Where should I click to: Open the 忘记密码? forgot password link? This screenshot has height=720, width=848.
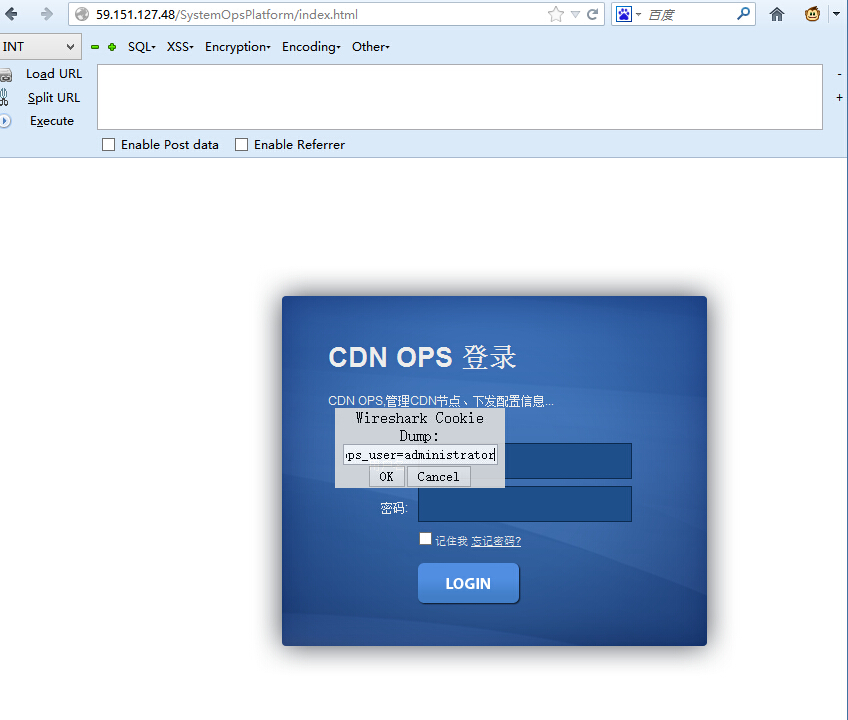click(496, 541)
